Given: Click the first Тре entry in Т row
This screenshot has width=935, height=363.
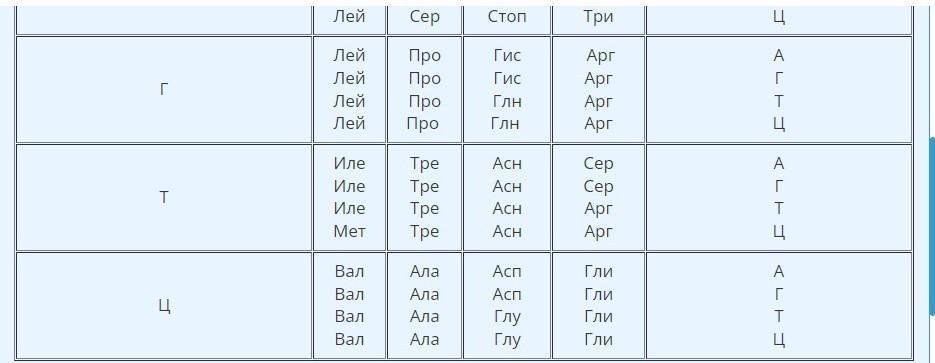Looking at the screenshot, I should click(x=424, y=163).
